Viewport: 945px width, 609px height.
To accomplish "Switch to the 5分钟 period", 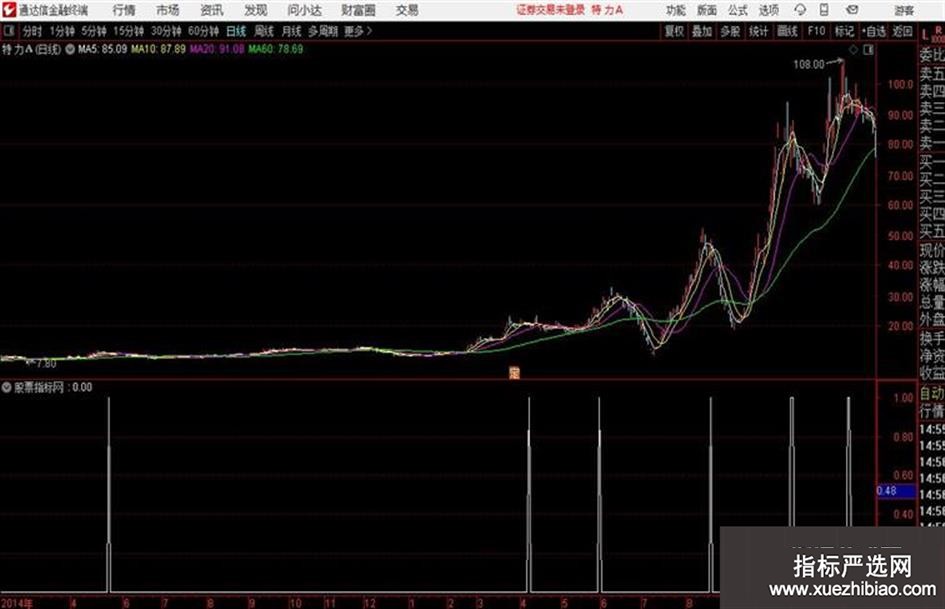I will click(x=94, y=31).
